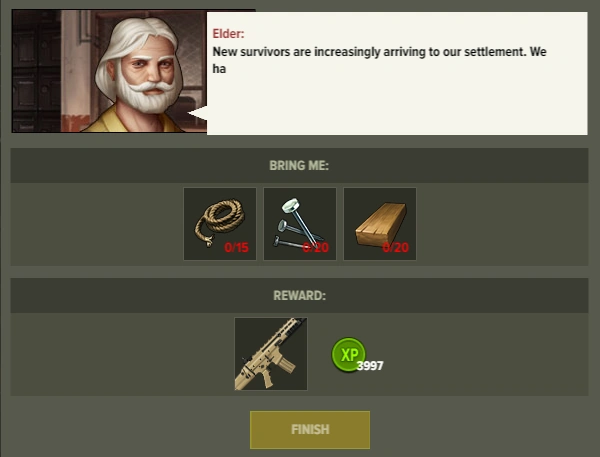The height and width of the screenshot is (457, 600).
Task: Click the green XP reward badge
Action: (x=348, y=354)
